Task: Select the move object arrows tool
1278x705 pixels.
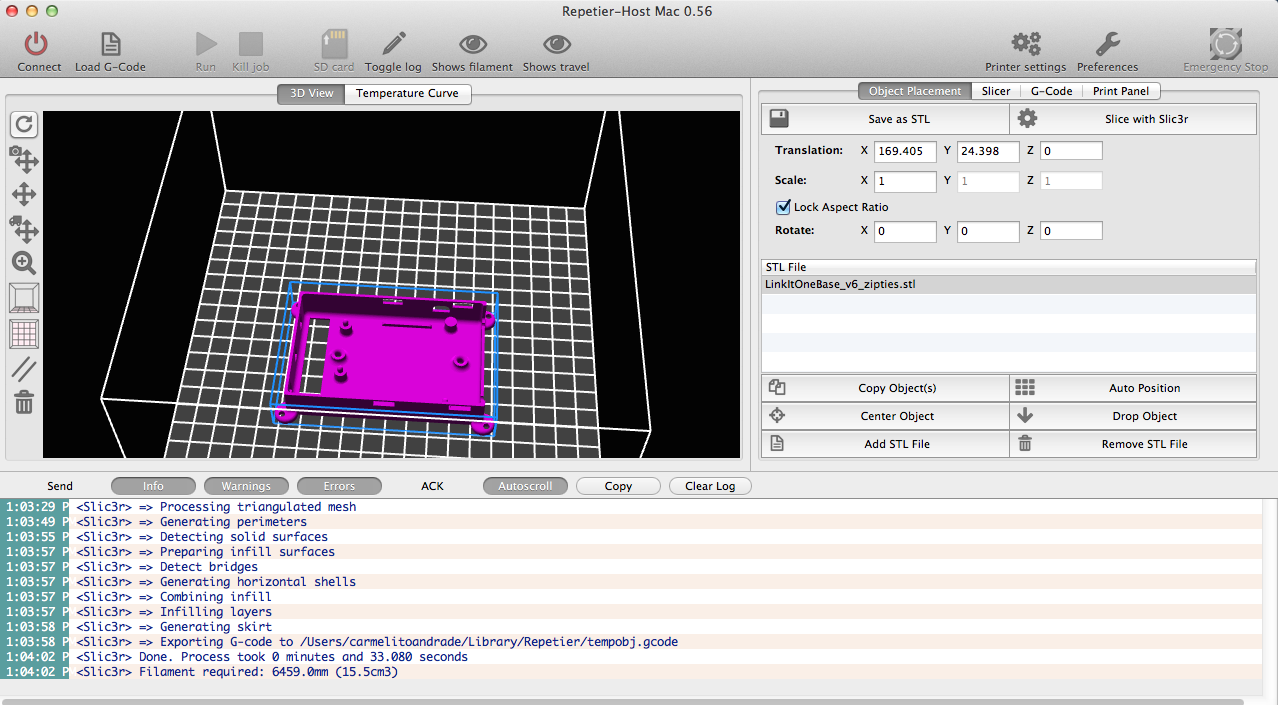Action: [24, 229]
